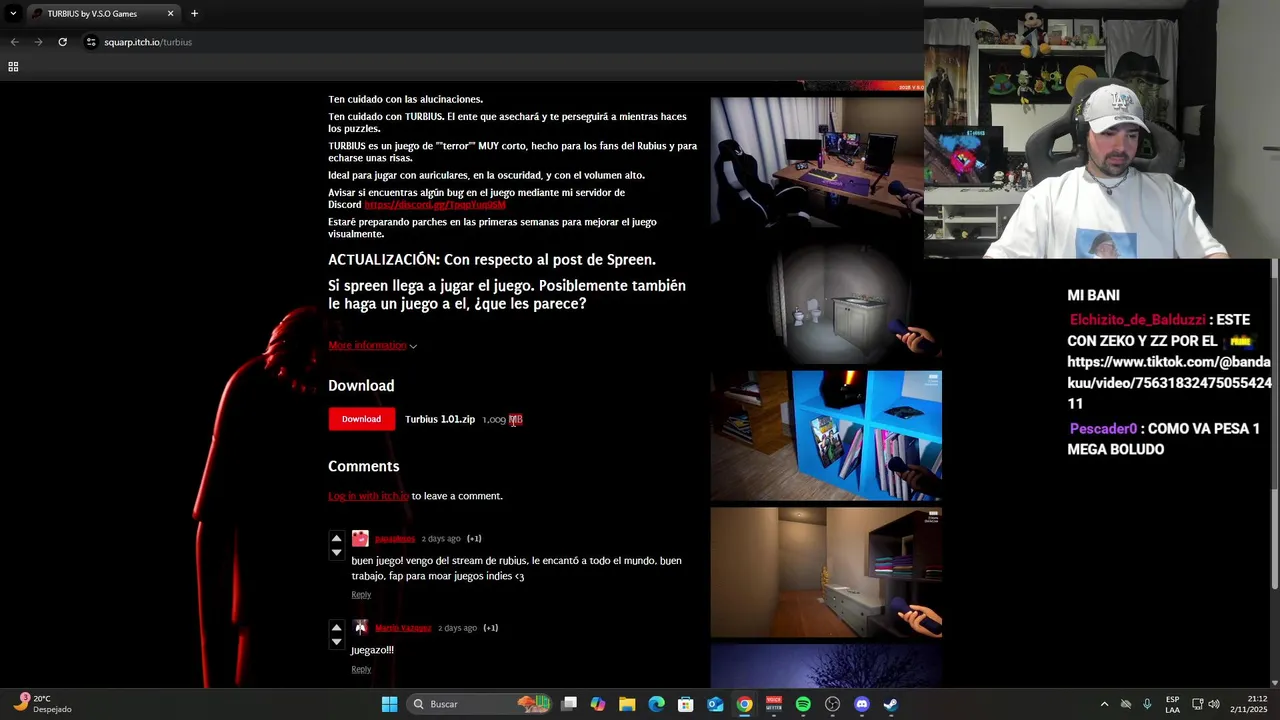Open the tab search dropdown arrow

coord(13,14)
